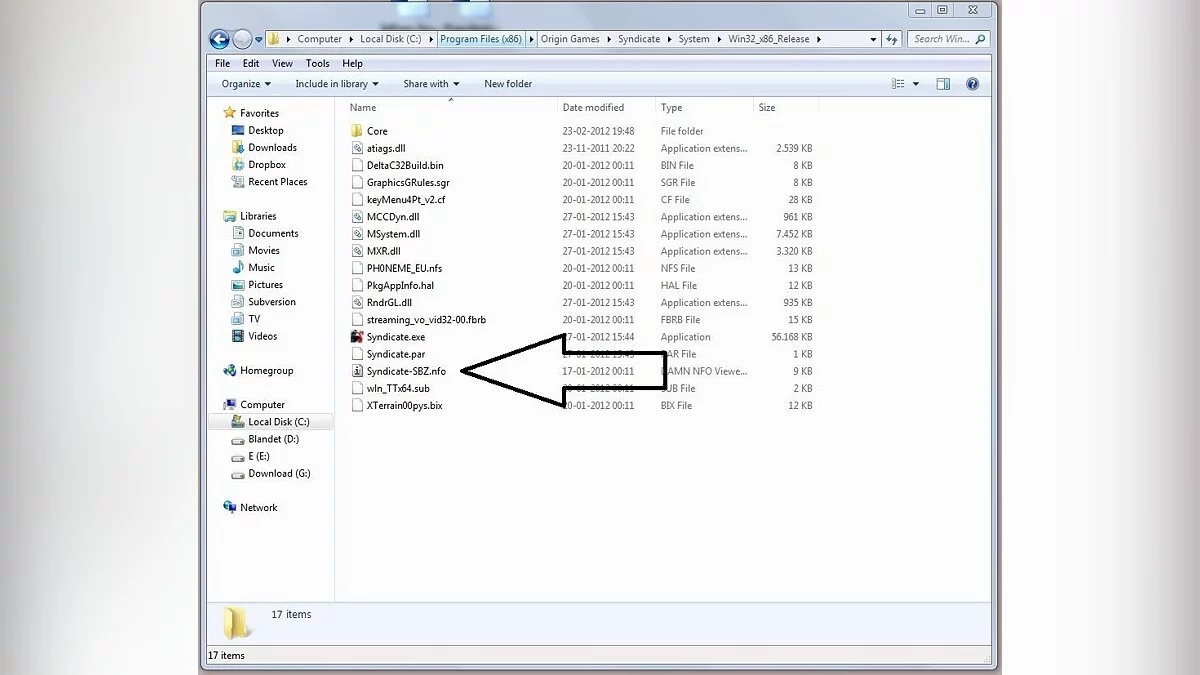The height and width of the screenshot is (675, 1200).
Task: Click the Syndicate-SBZ.nfo file icon
Action: (x=358, y=371)
